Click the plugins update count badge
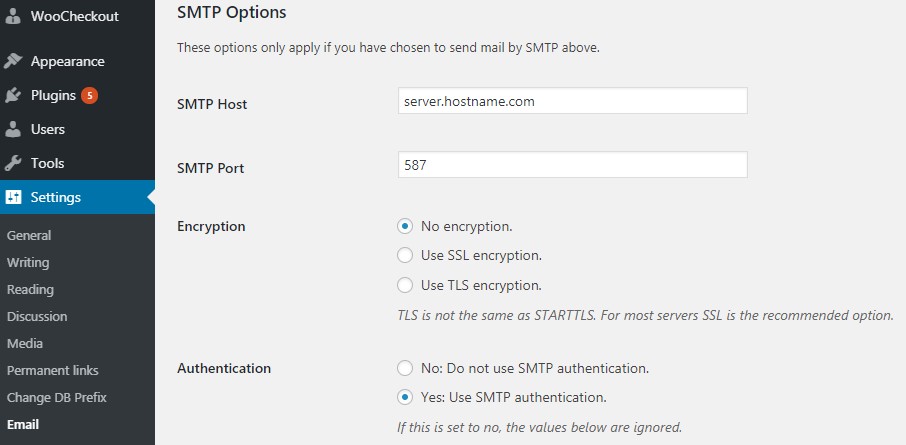906x445 pixels. [89, 96]
